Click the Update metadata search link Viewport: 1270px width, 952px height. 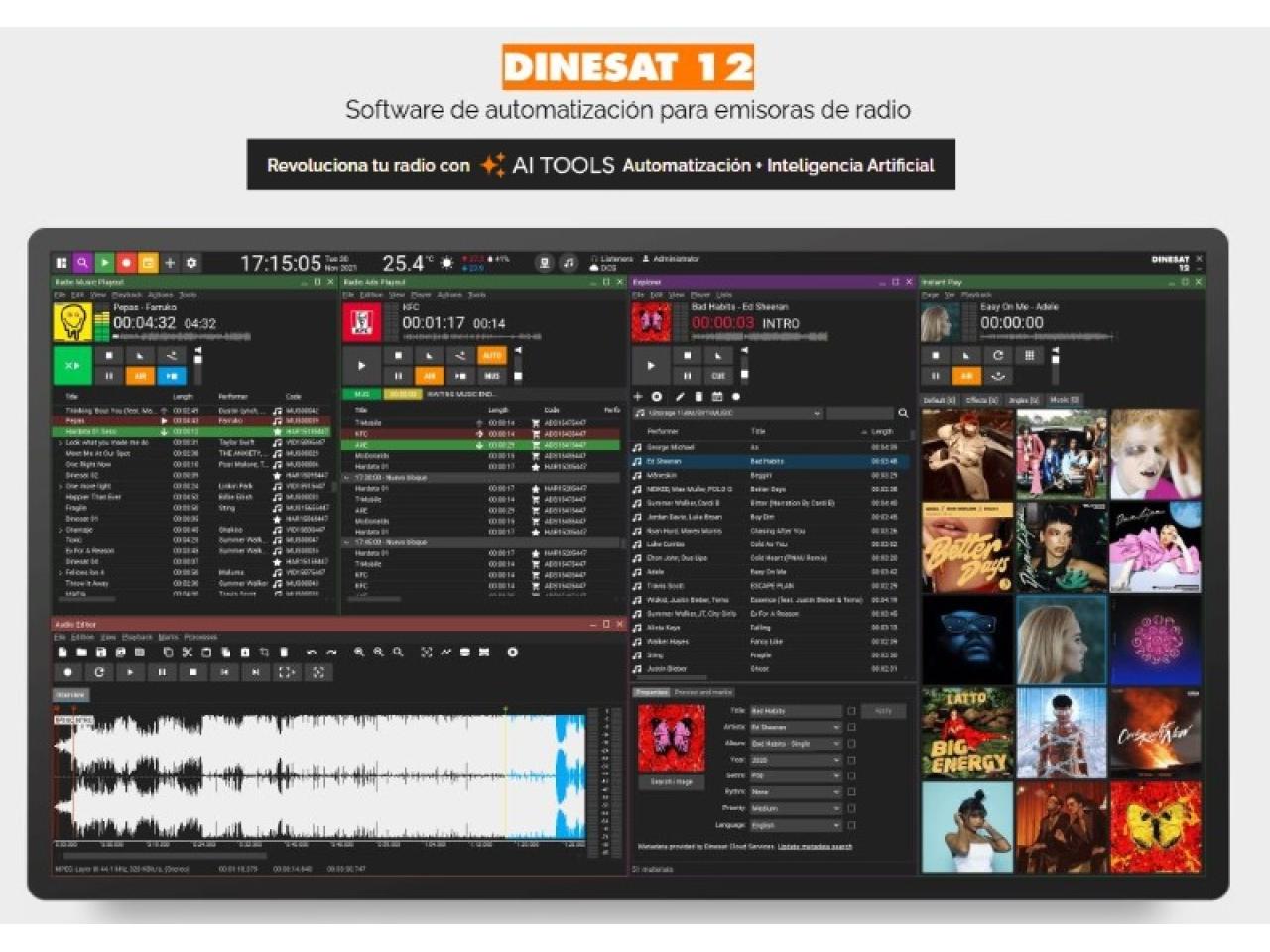tap(815, 847)
